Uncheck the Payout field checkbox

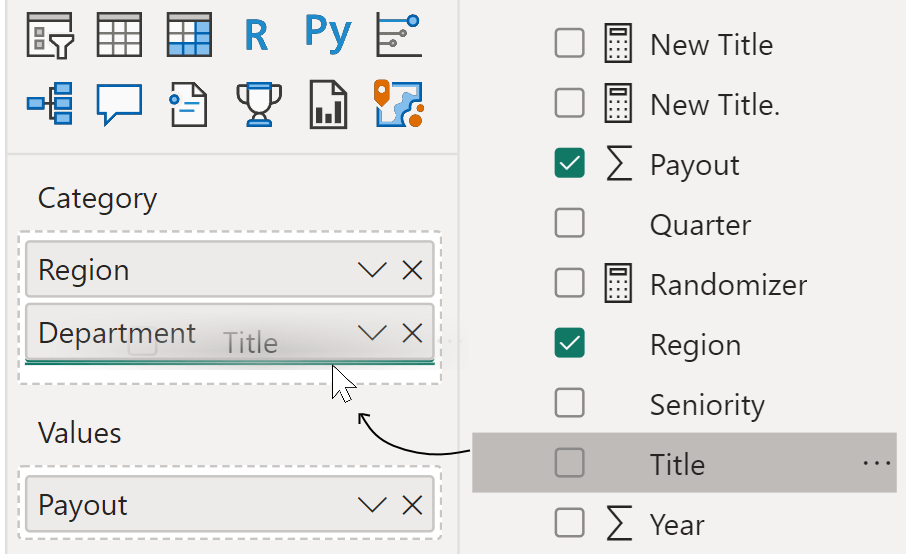point(569,164)
